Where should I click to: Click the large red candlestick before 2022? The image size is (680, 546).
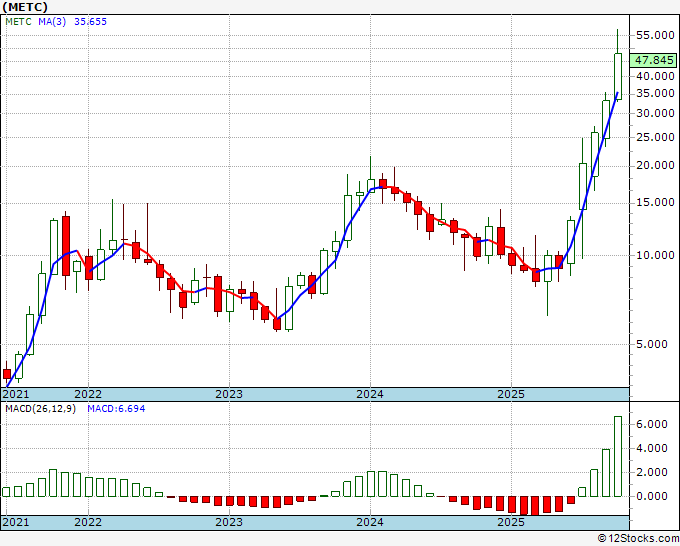(66, 246)
